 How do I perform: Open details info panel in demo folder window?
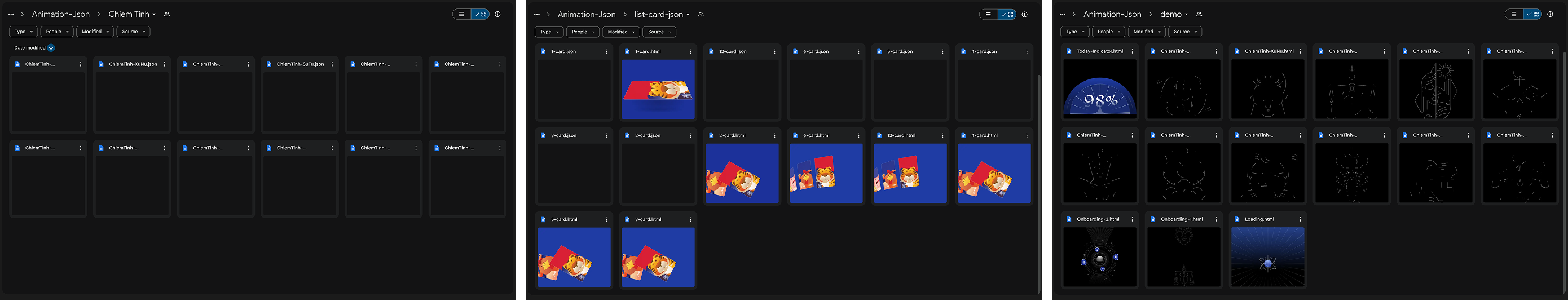tap(1550, 15)
